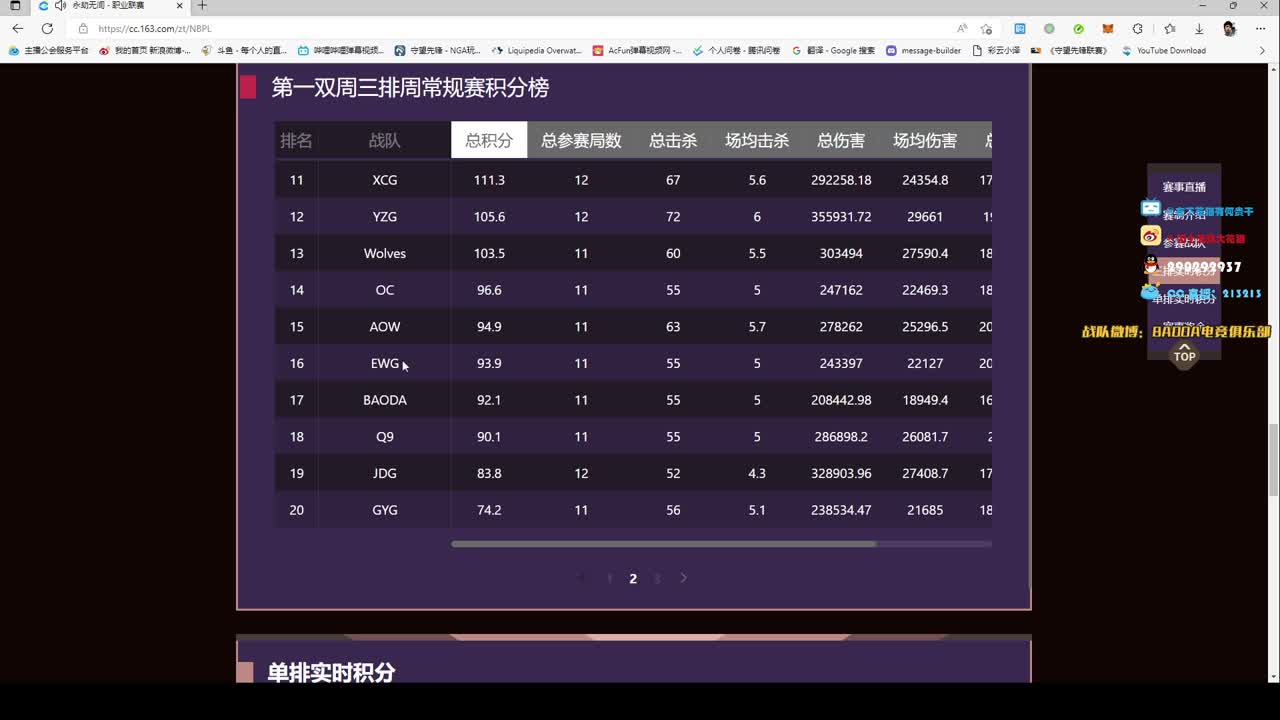Open the 赛事直播 link in the sidebar
Viewport: 1280px width, 720px height.
point(1185,185)
